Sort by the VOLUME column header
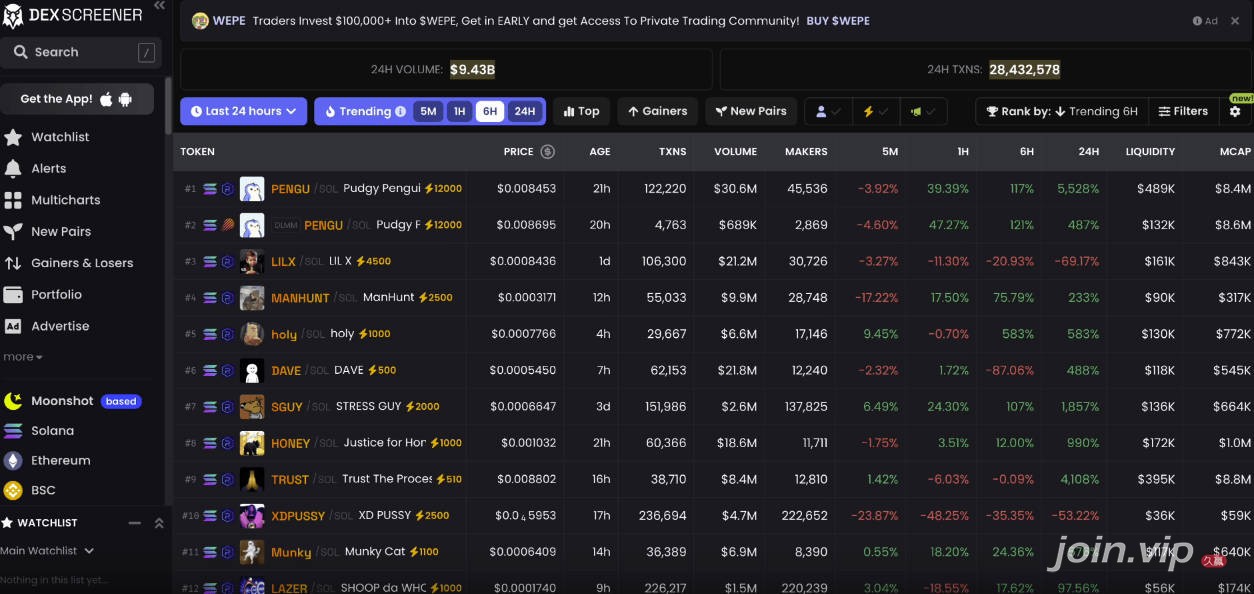This screenshot has width=1254, height=594. [735, 152]
